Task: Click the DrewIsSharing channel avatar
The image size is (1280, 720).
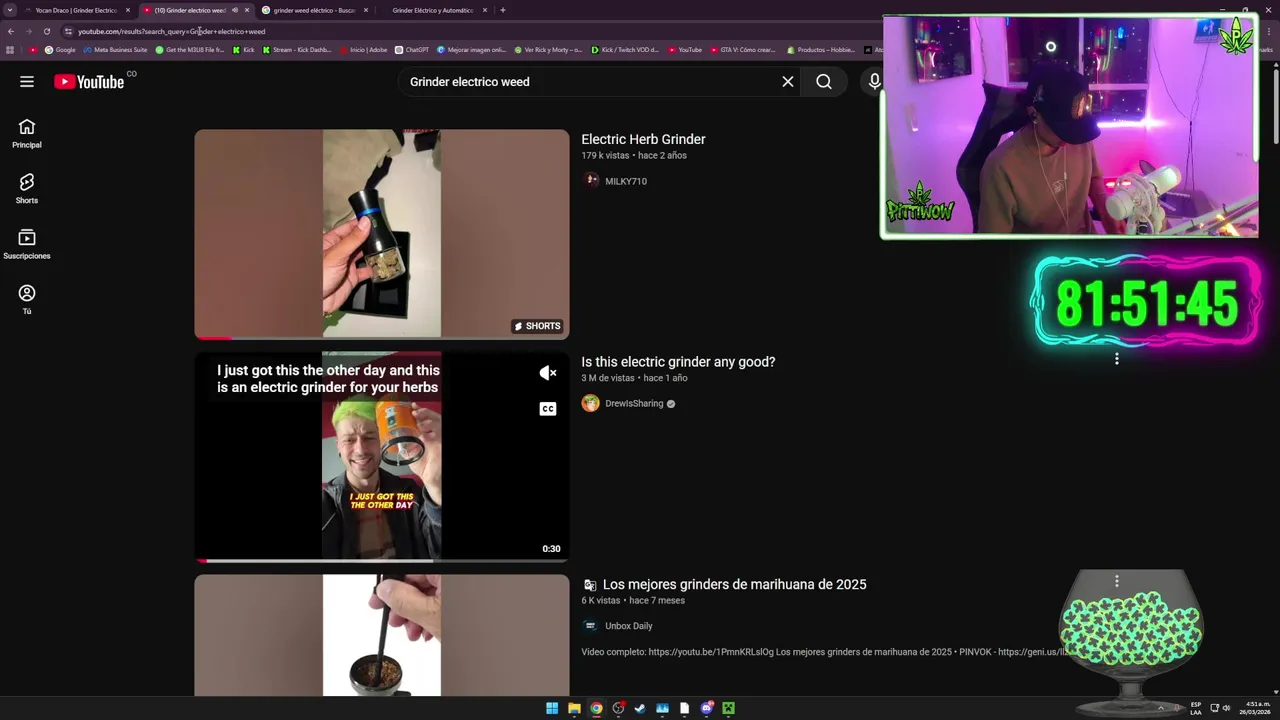Action: click(591, 404)
